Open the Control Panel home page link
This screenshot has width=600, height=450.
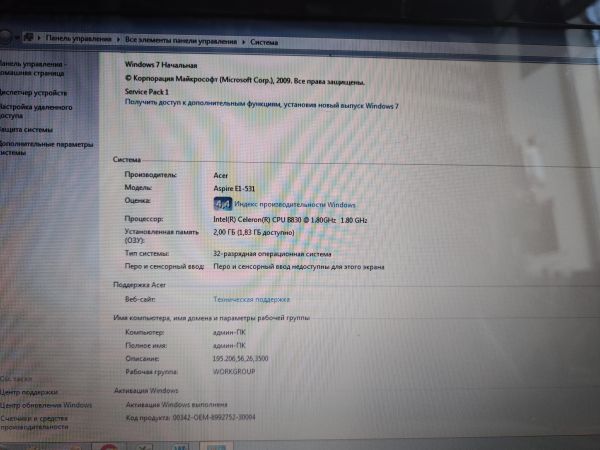[33, 68]
